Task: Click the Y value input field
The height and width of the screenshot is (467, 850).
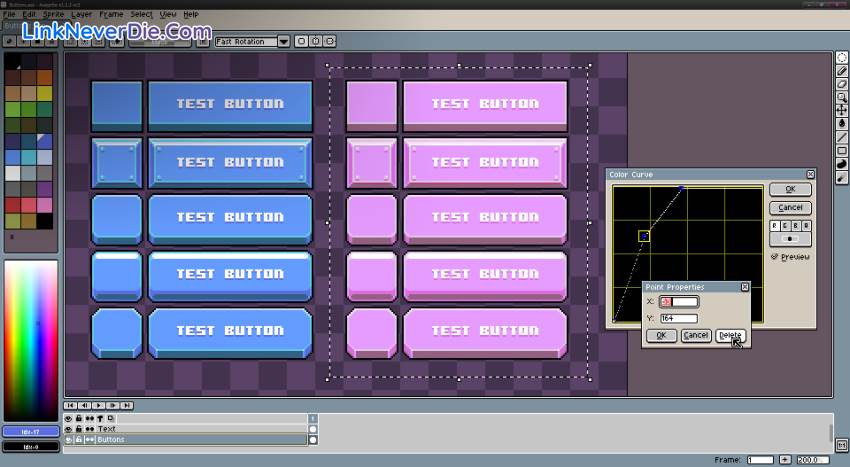Action: click(x=679, y=319)
